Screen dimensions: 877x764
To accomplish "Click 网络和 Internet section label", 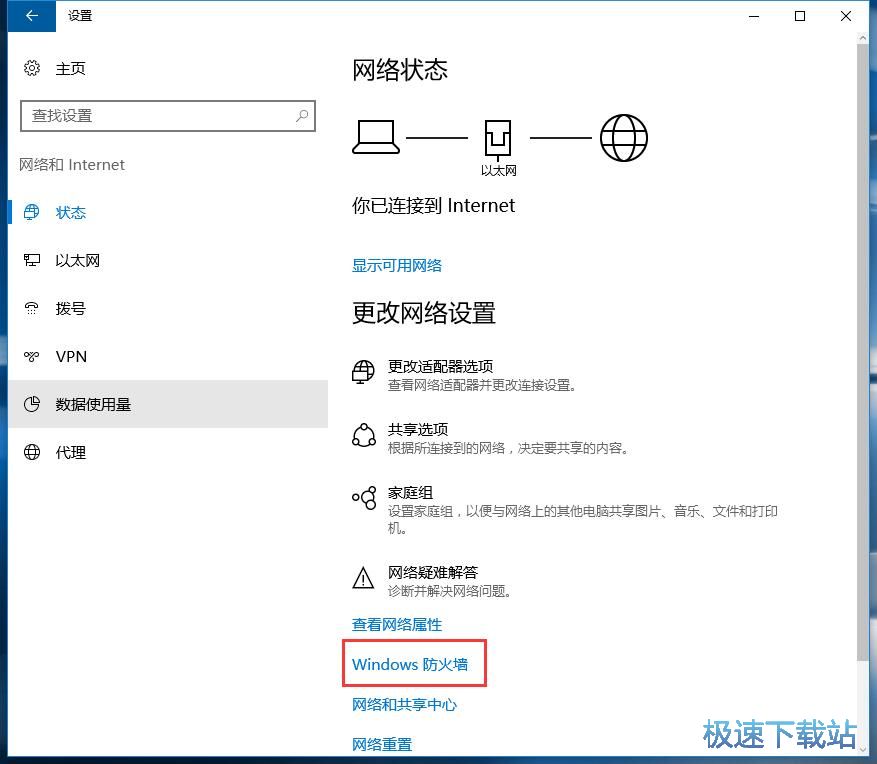I will [72, 165].
